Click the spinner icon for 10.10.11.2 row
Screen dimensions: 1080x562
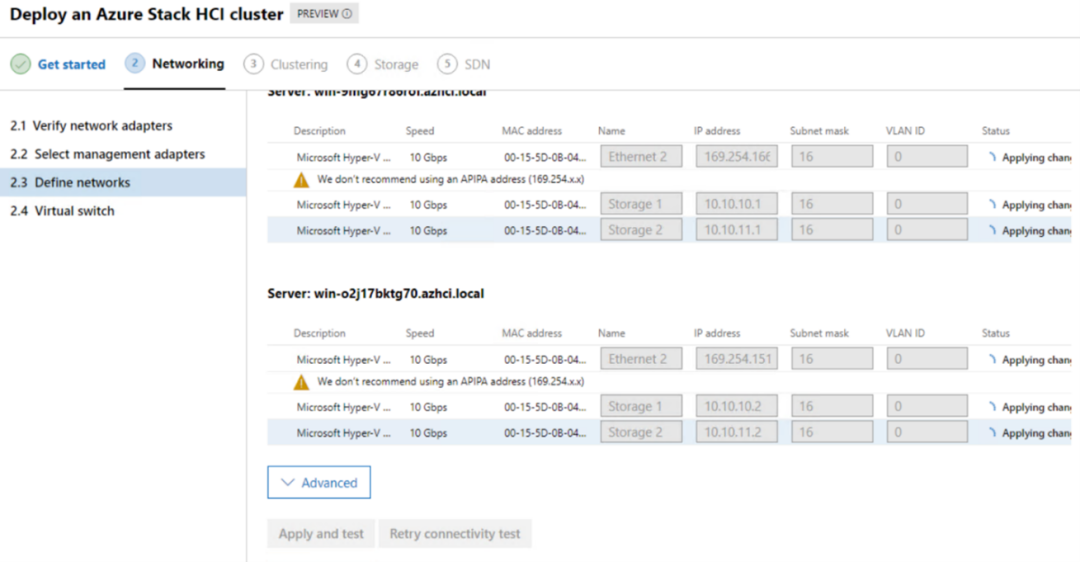pos(992,433)
